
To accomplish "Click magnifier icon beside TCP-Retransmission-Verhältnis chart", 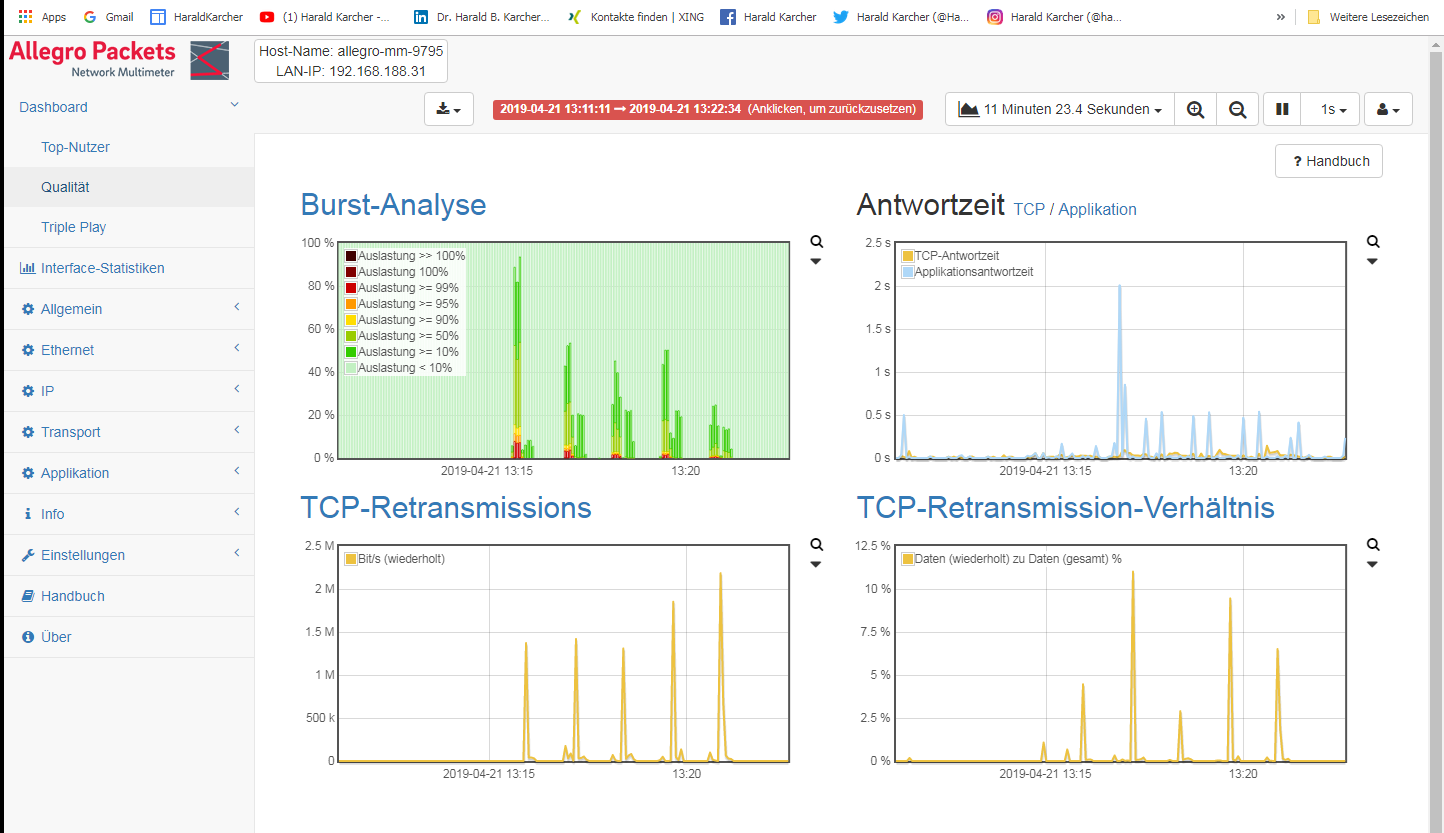I will 1373,545.
